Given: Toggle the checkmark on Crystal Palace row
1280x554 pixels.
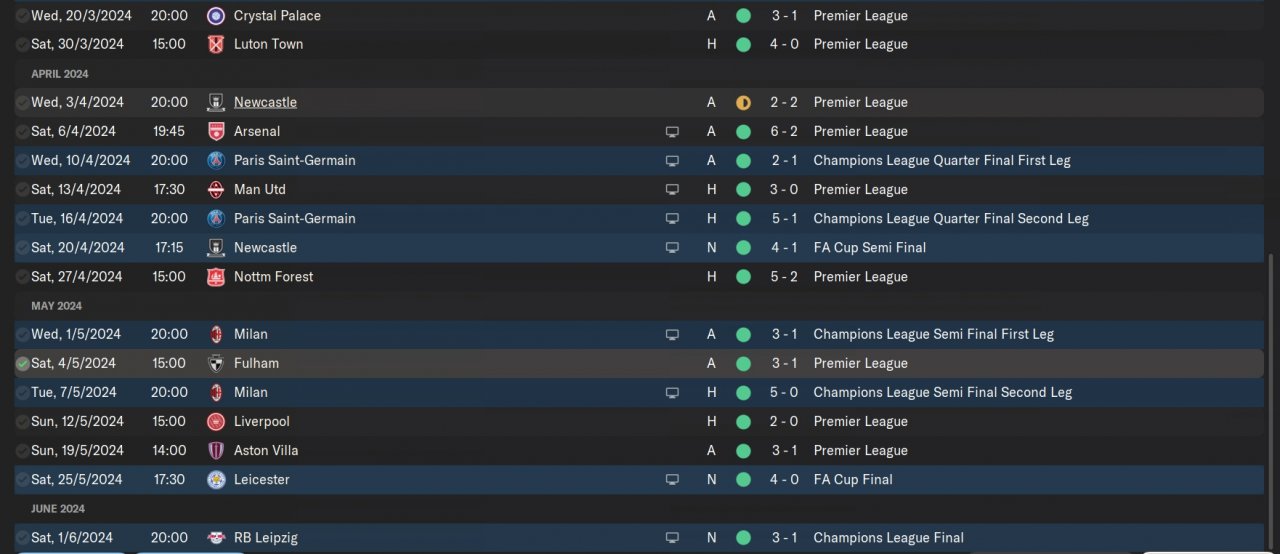Looking at the screenshot, I should coord(22,16).
